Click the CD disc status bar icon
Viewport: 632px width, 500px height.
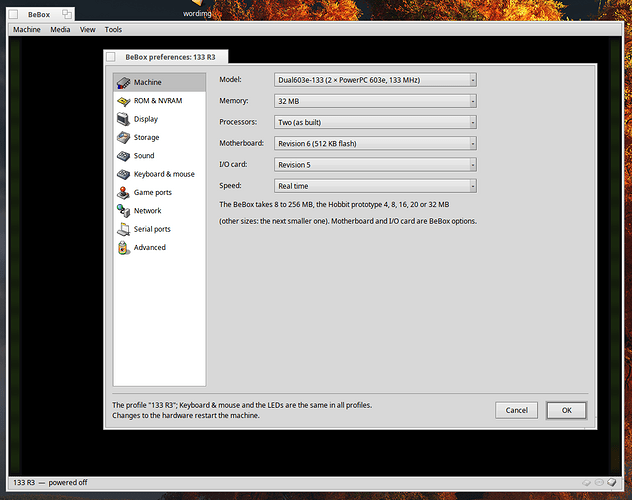point(599,482)
